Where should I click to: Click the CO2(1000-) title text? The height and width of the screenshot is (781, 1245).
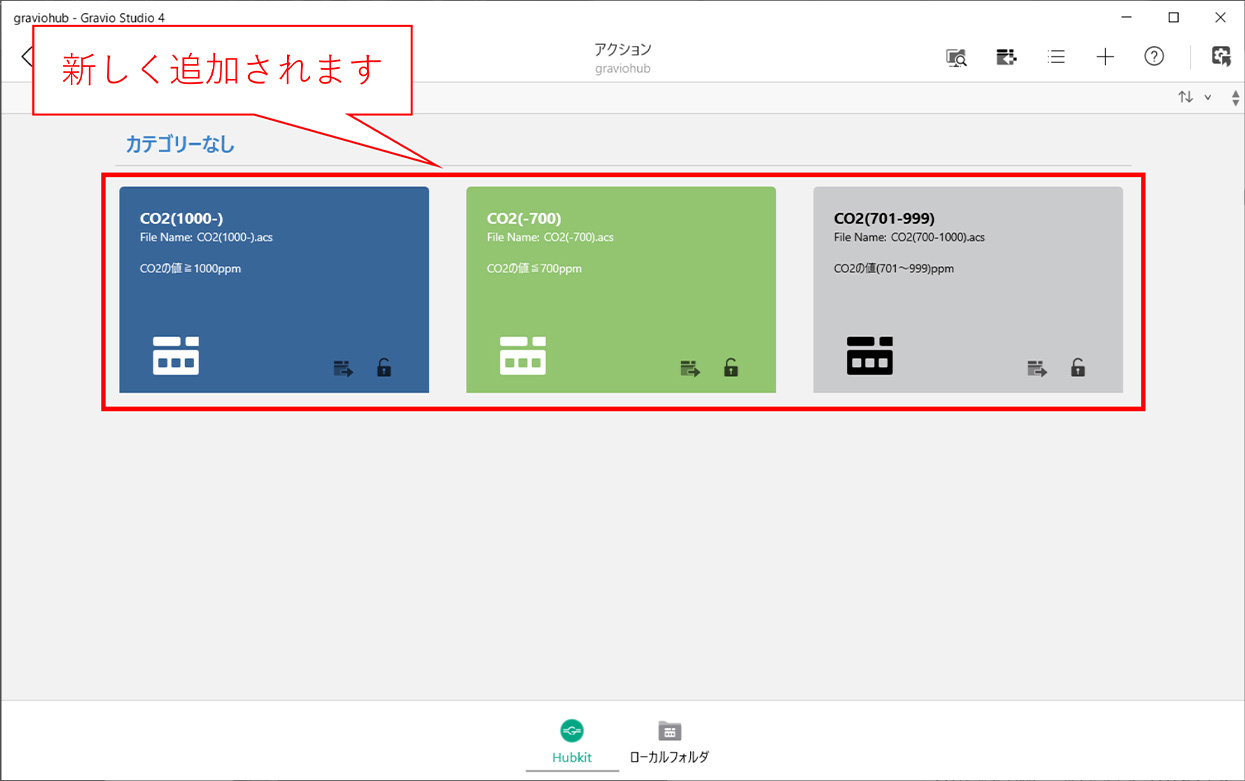(181, 218)
